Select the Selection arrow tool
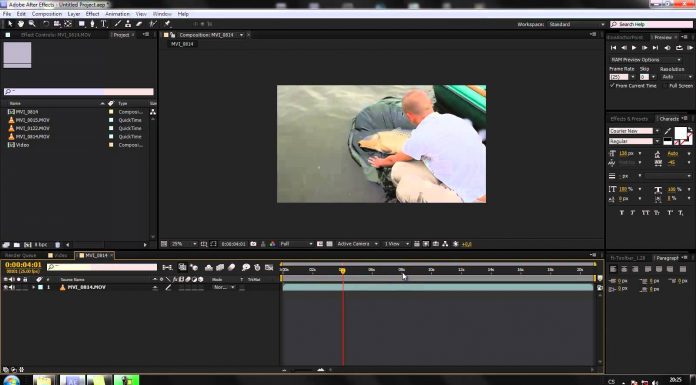 (10, 24)
